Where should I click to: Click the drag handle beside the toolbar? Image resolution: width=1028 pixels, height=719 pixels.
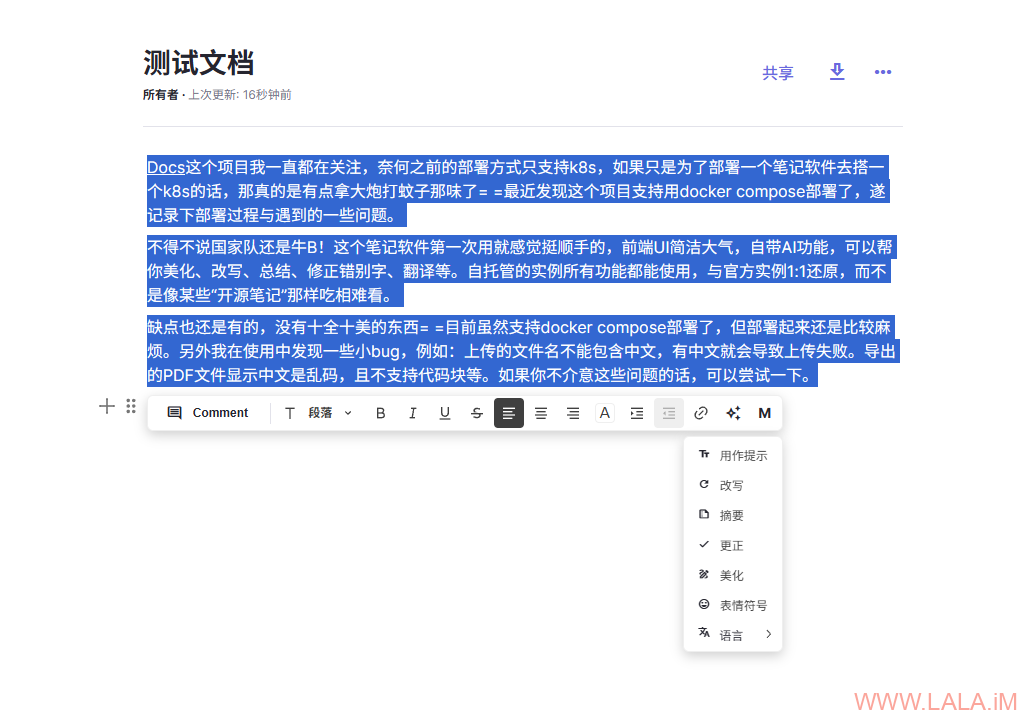click(x=131, y=406)
